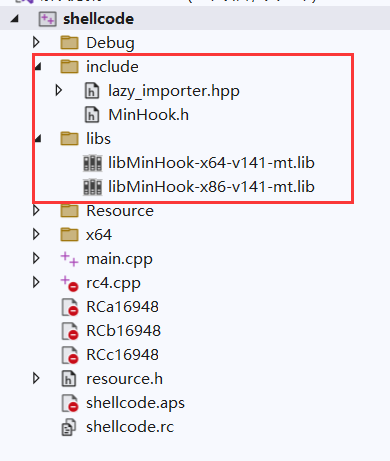Viewport: 390px width, 461px height.
Task: Click the excluded rc4.cpp file icon
Action: point(69,283)
